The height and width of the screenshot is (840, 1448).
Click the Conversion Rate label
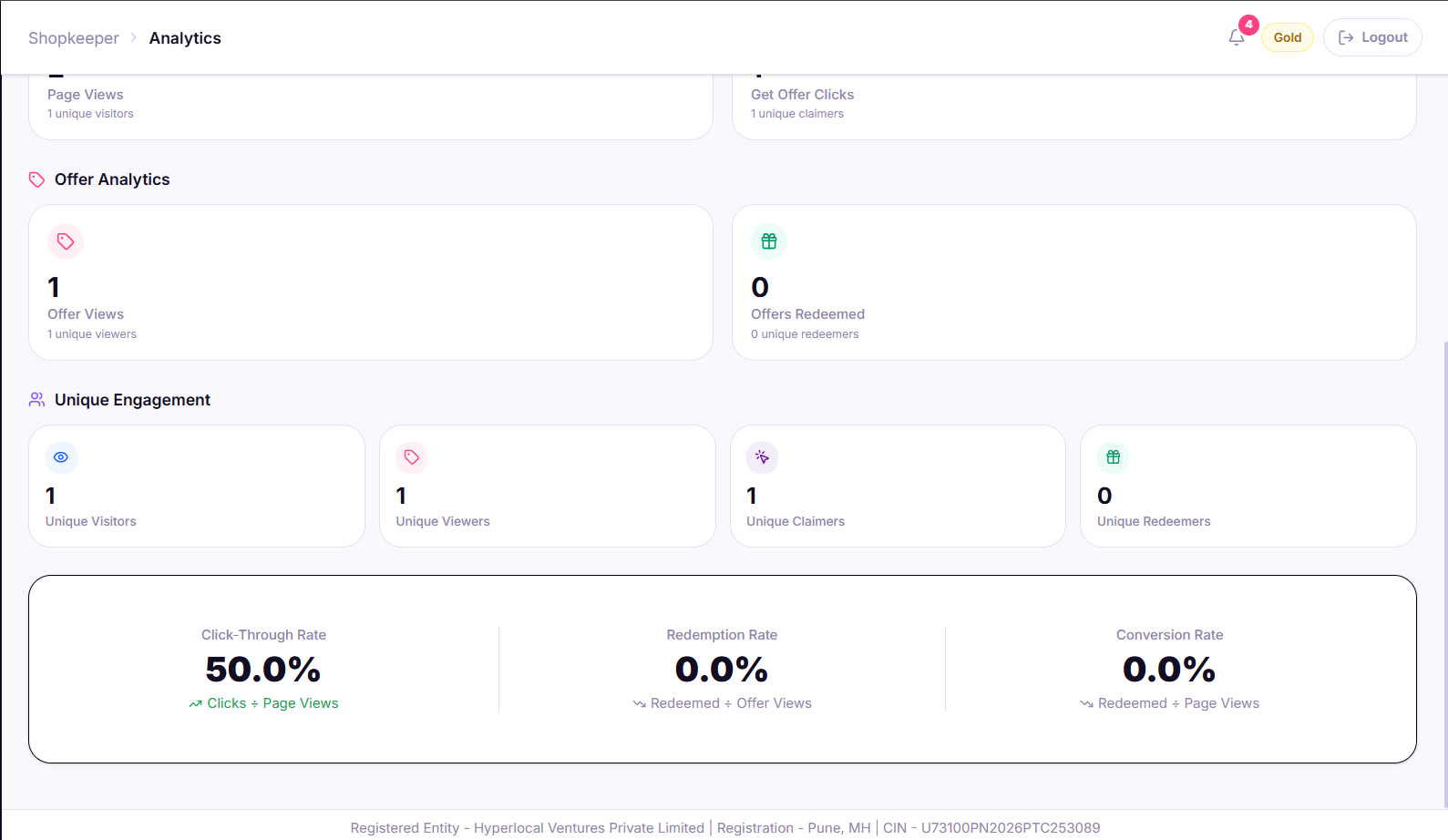pos(1169,635)
